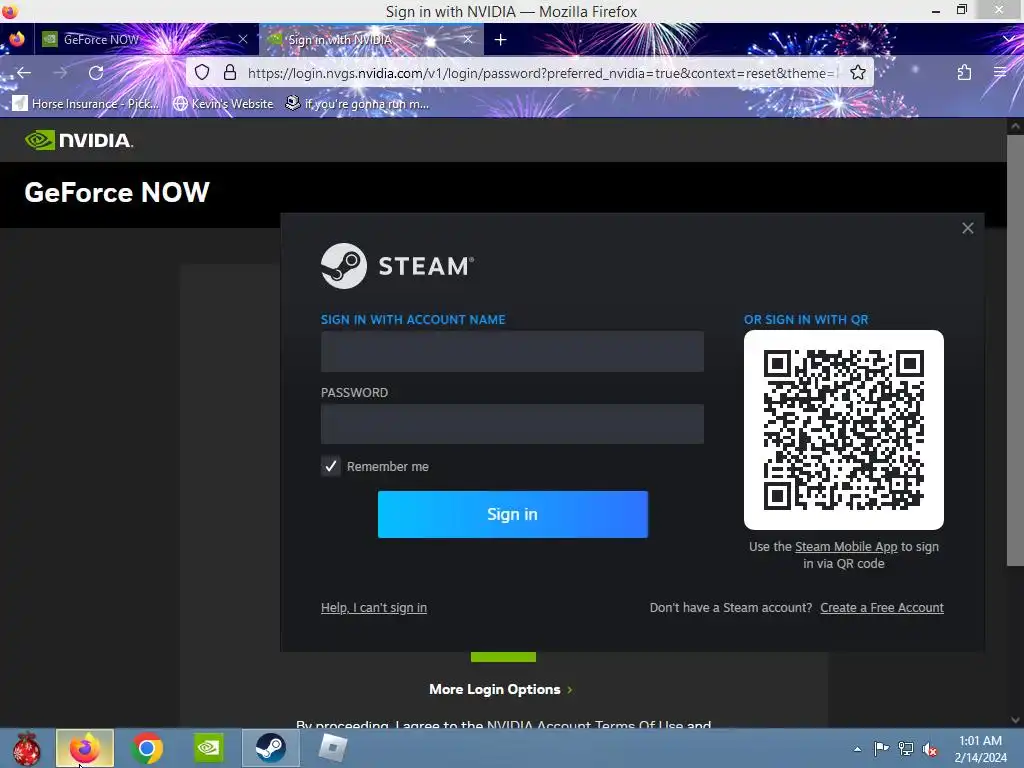1024x768 pixels.
Task: Click Create a Free Account link
Action: coord(882,607)
